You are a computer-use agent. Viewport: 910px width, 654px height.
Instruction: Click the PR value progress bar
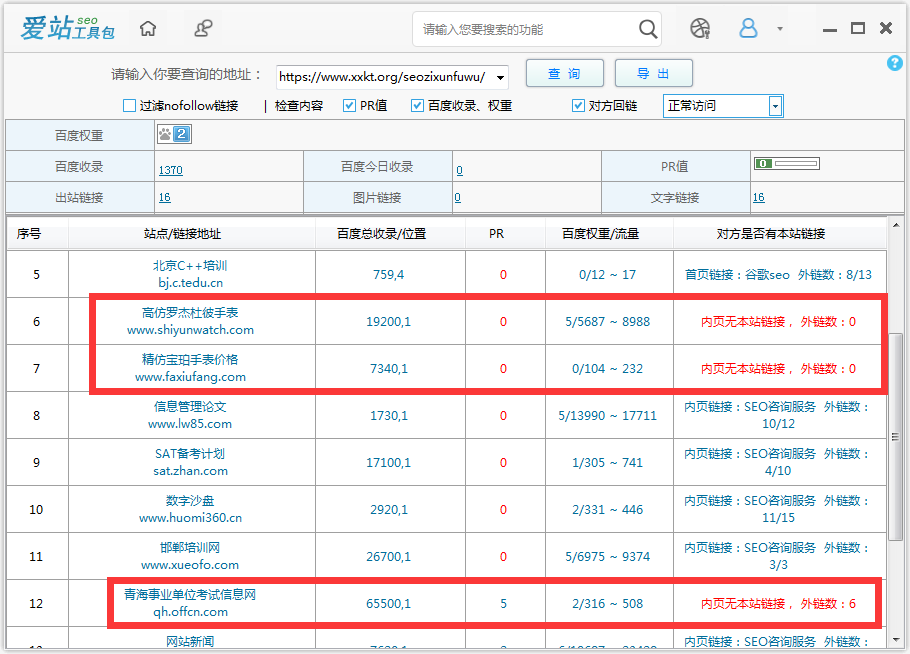point(786,164)
